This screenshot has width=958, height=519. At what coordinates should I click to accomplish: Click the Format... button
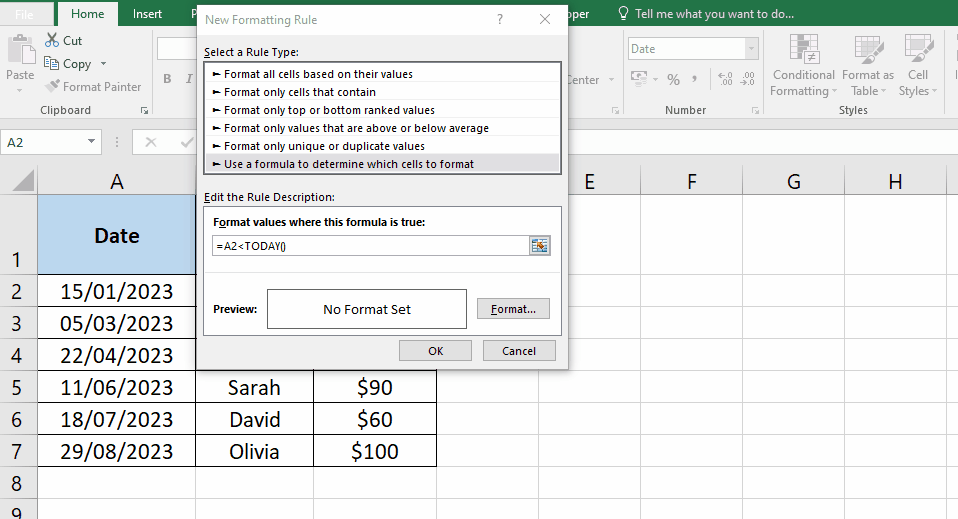coord(513,309)
